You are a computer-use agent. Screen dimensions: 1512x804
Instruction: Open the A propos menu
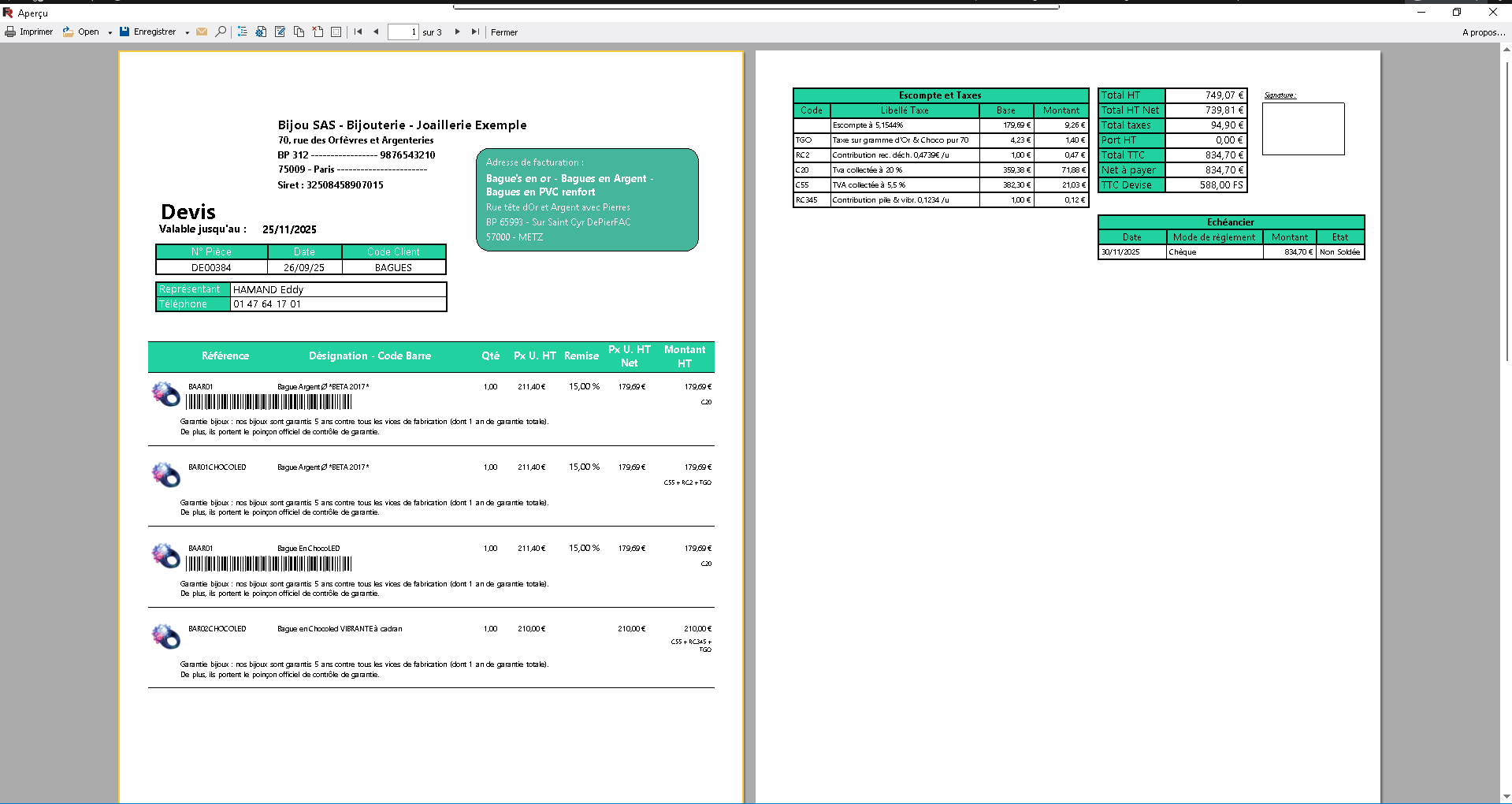tap(1483, 32)
